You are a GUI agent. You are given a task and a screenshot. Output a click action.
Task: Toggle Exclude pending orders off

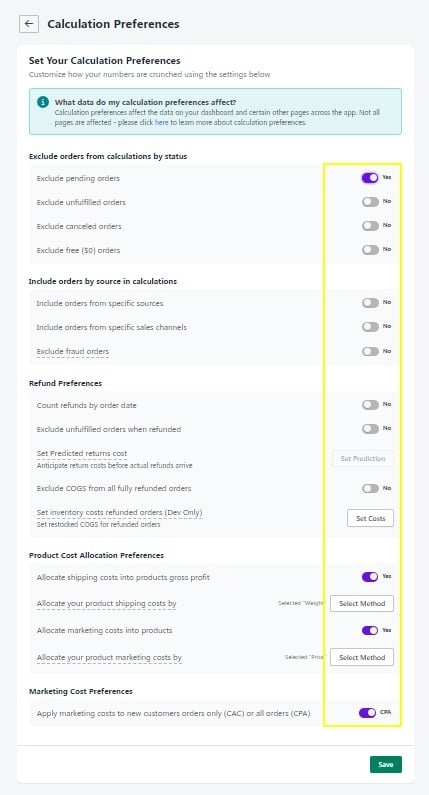[370, 178]
